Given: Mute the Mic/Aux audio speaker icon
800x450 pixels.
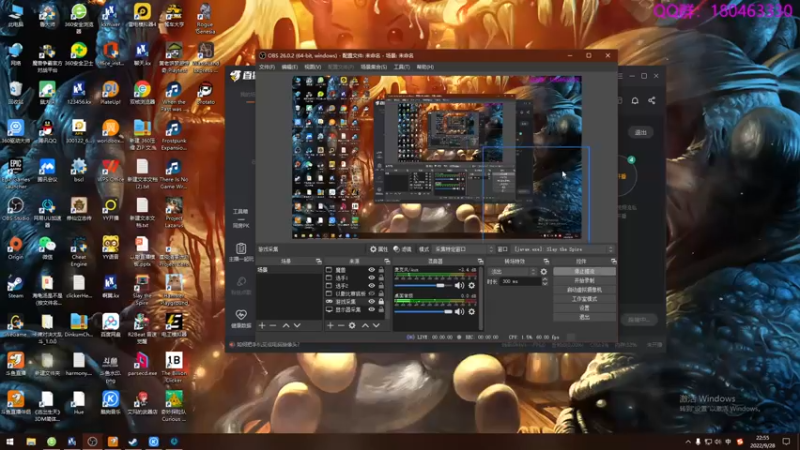Looking at the screenshot, I should tap(459, 286).
